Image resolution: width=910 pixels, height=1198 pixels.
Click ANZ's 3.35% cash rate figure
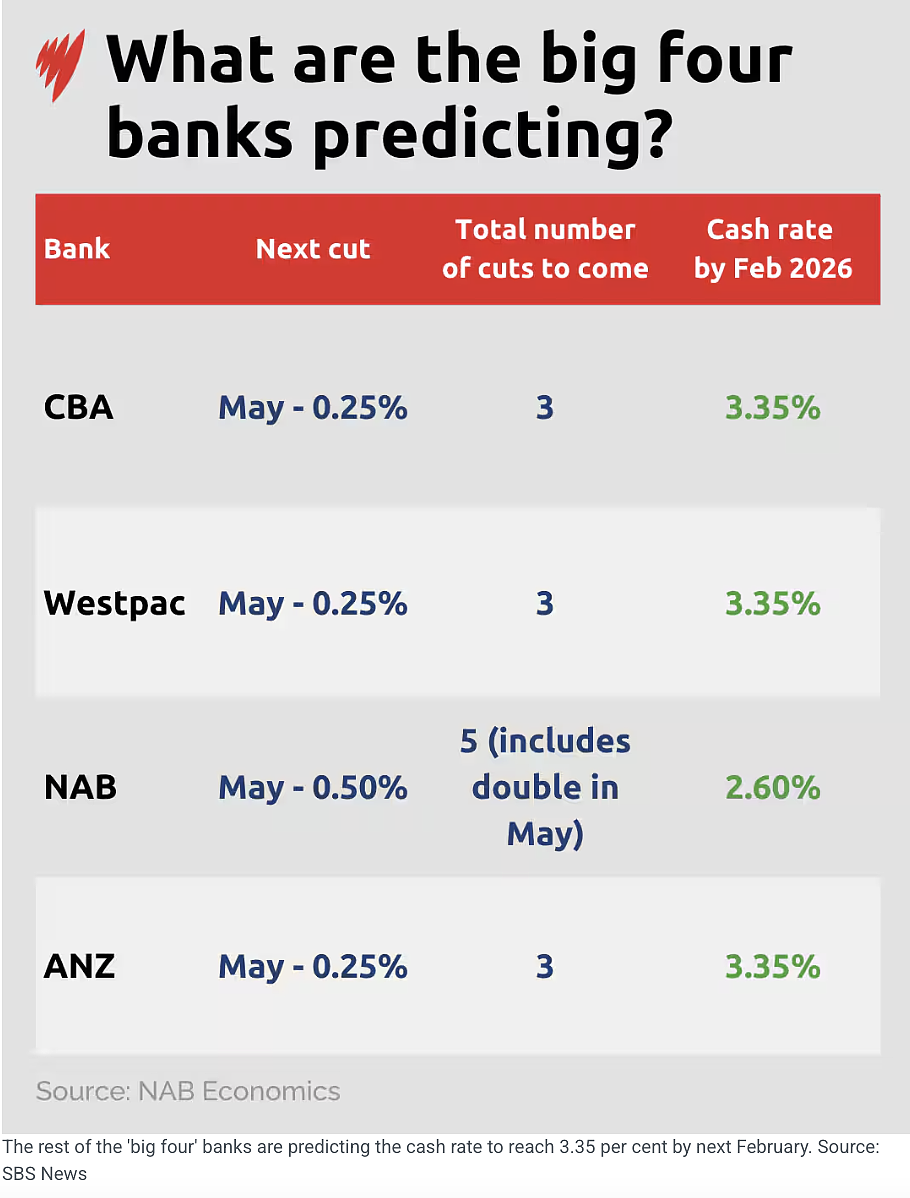click(772, 967)
